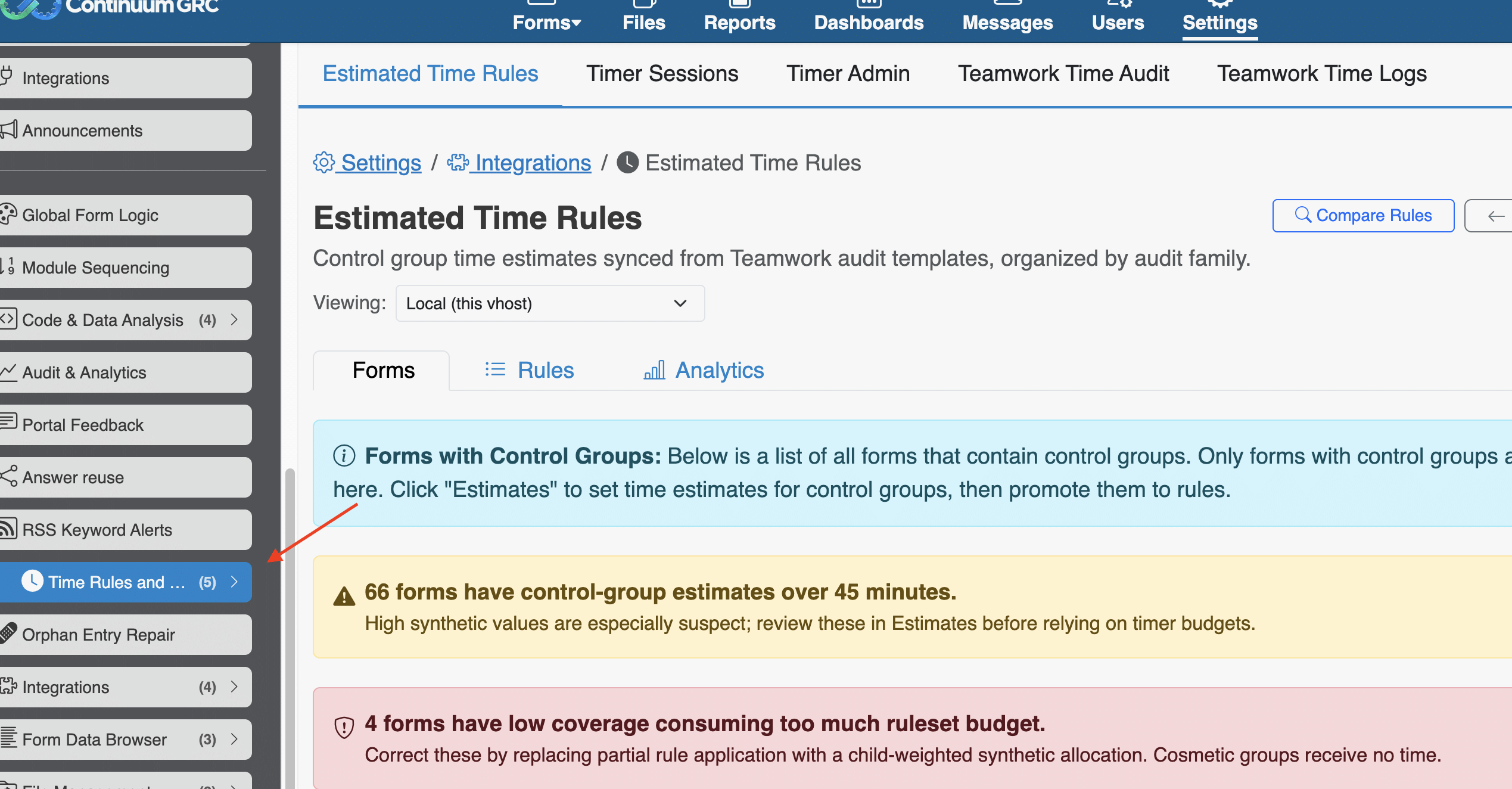1512x789 pixels.
Task: Select the Rules sub-tab
Action: point(529,370)
